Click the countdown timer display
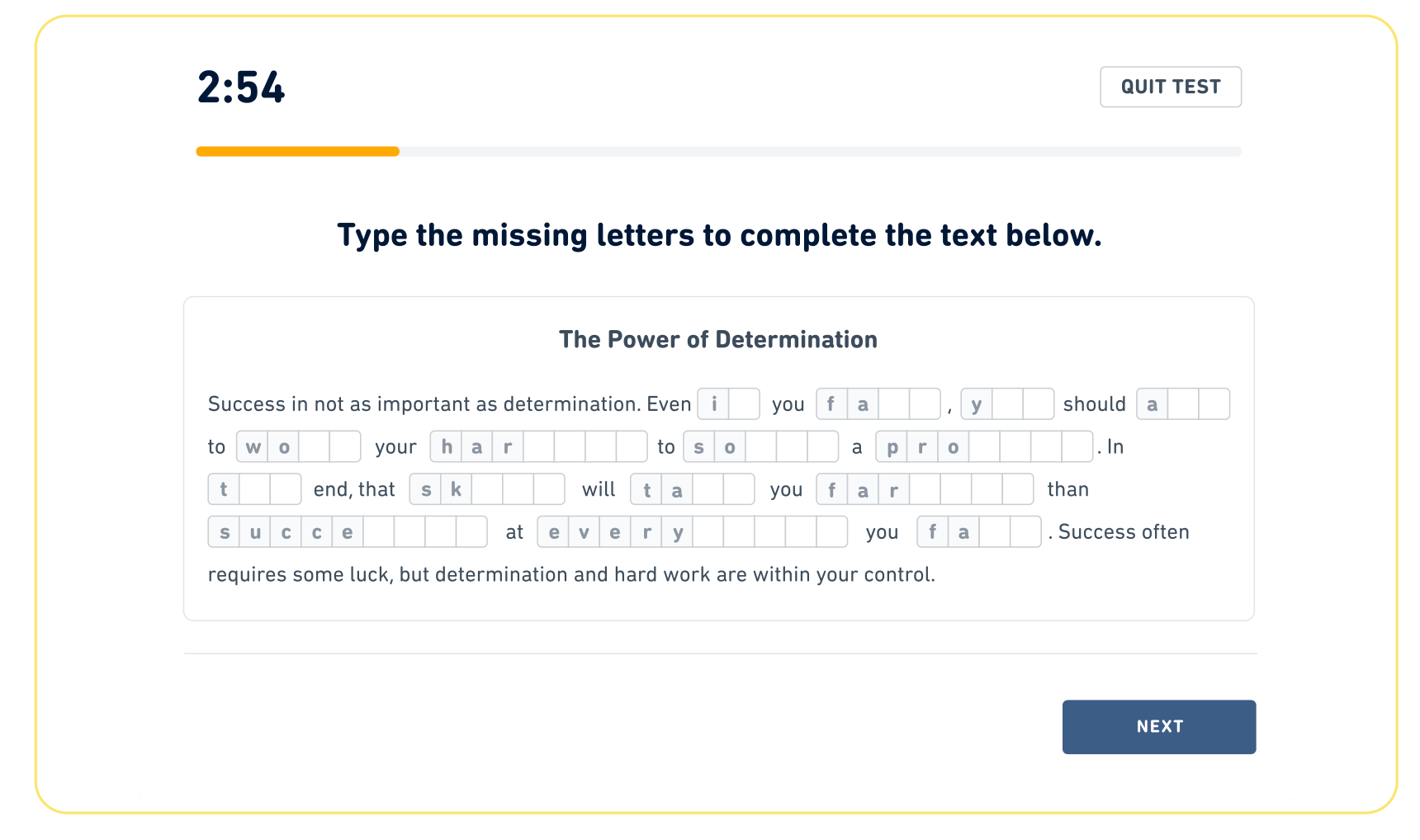 click(x=241, y=87)
